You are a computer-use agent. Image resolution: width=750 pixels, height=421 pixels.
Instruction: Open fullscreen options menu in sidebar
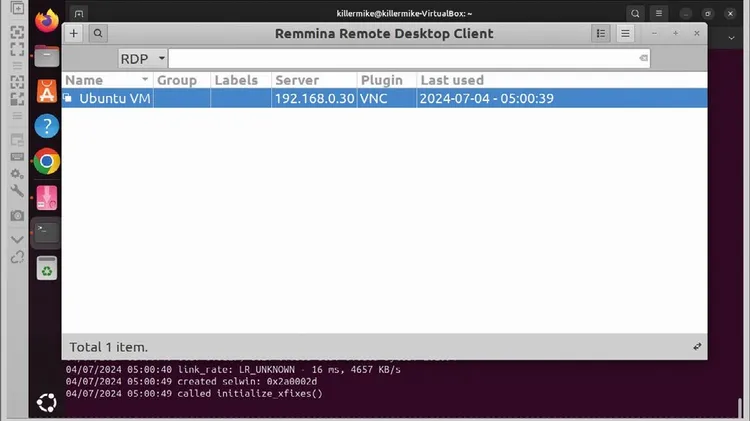[x=17, y=66]
